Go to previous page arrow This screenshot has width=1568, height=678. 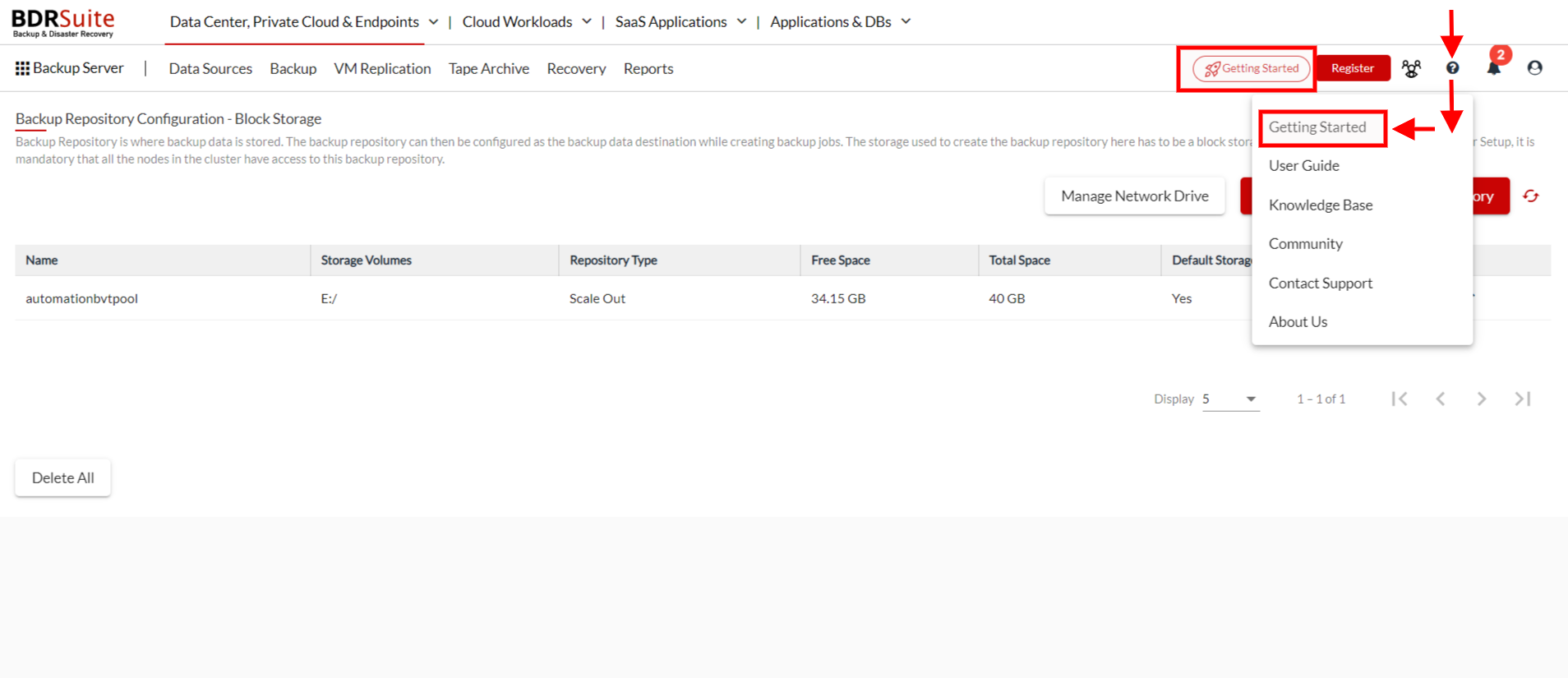1441,399
